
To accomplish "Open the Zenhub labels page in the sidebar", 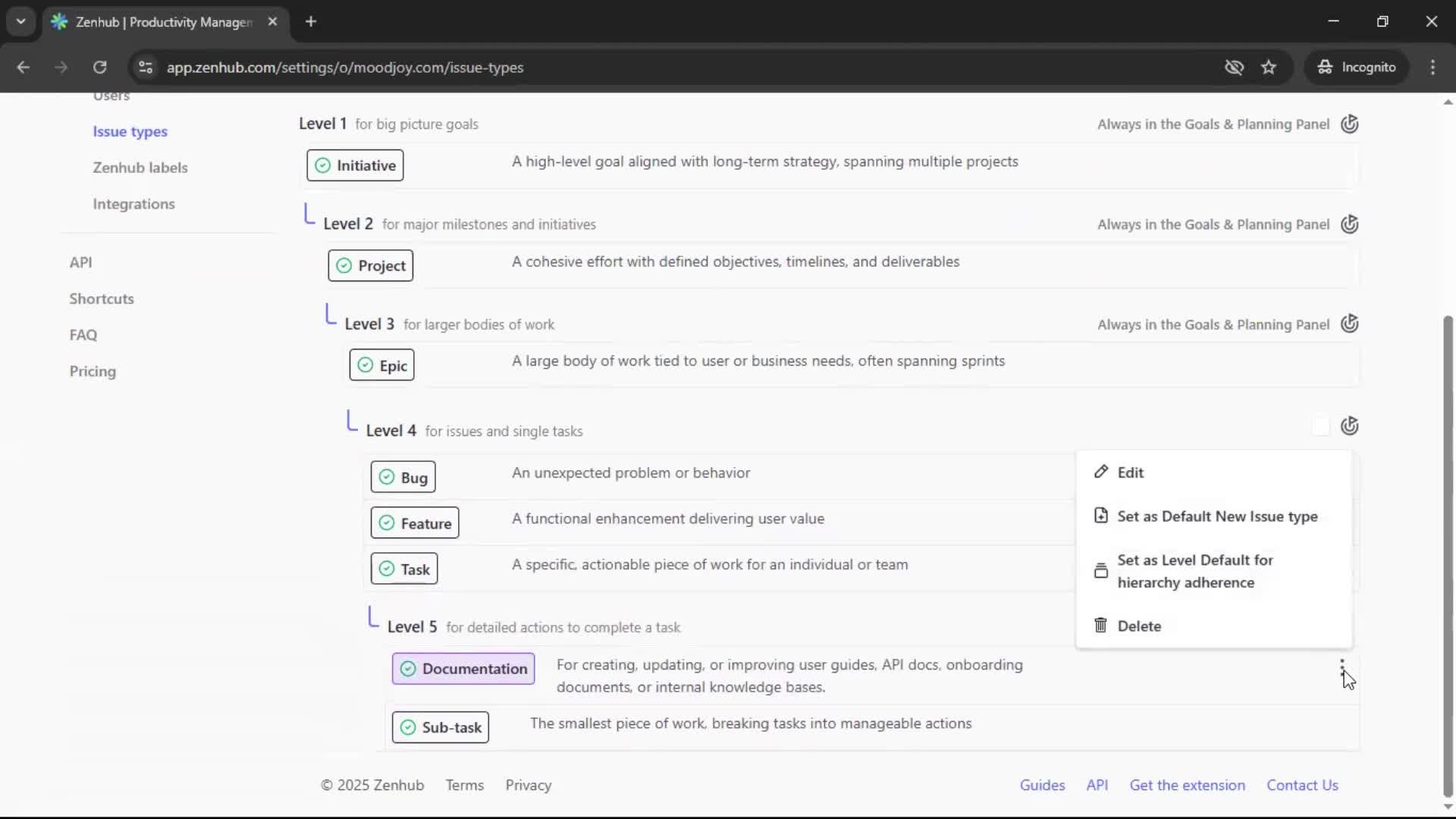I will pos(141,168).
